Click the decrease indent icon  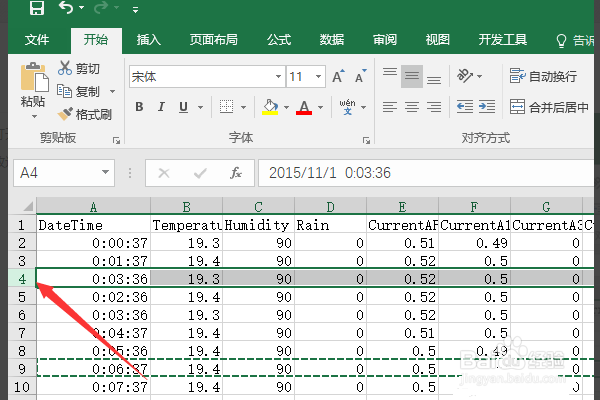pyautogui.click(x=465, y=107)
